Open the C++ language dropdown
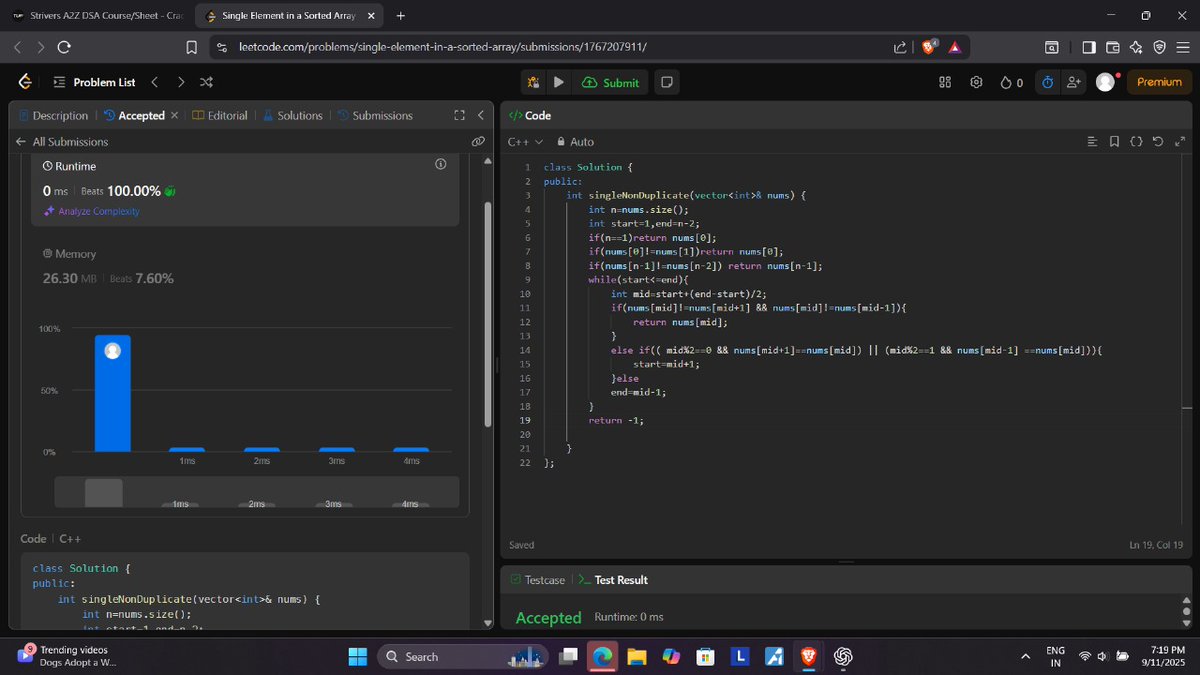This screenshot has height=675, width=1200. pyautogui.click(x=525, y=141)
